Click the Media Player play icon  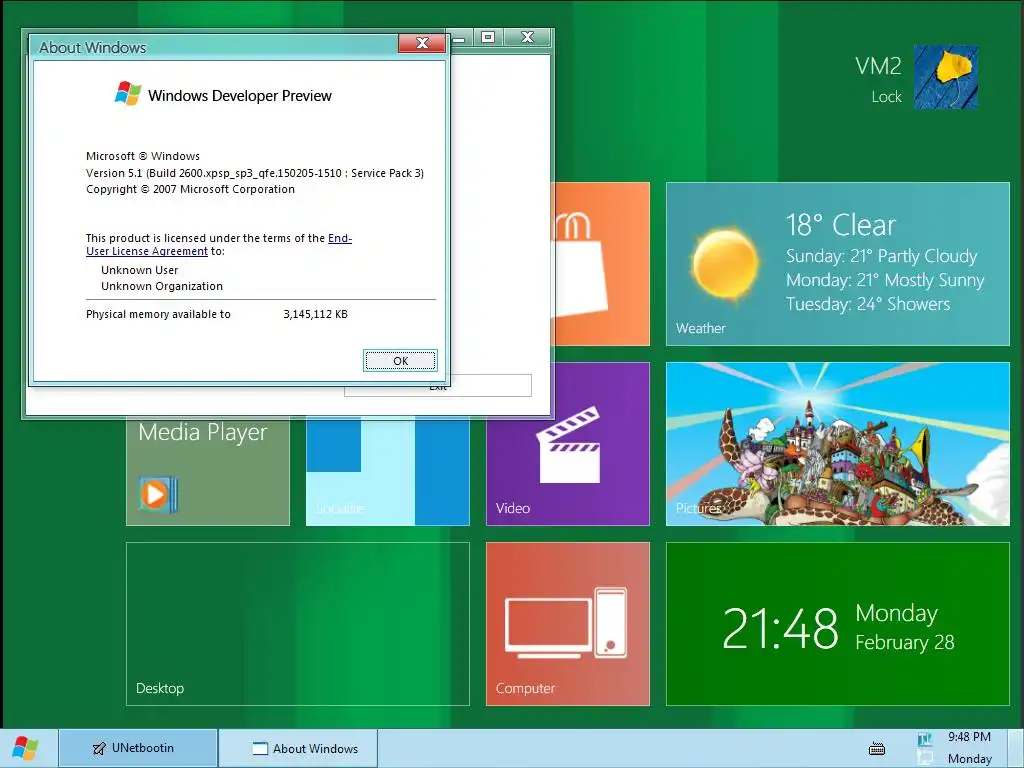click(x=157, y=494)
